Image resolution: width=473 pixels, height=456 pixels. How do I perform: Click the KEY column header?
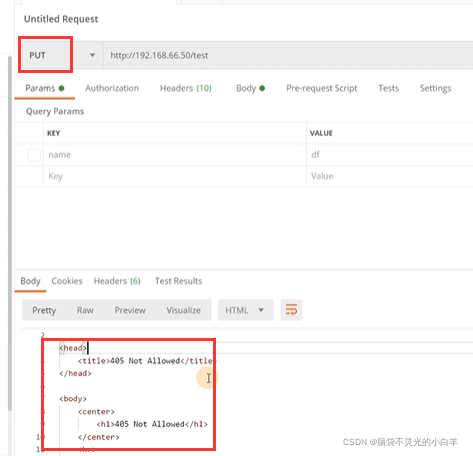pyautogui.click(x=54, y=133)
